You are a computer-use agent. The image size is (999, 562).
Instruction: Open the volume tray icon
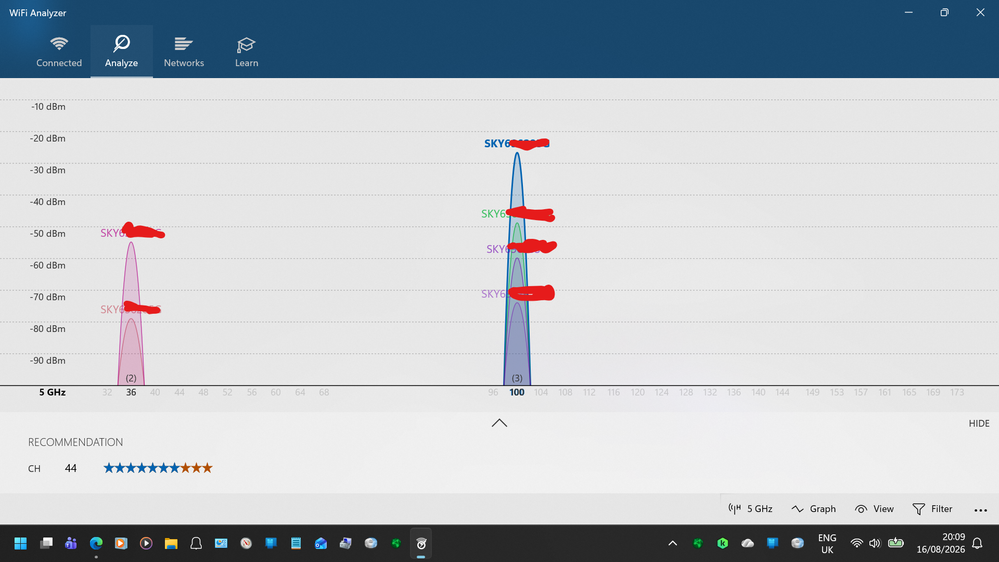(x=875, y=544)
